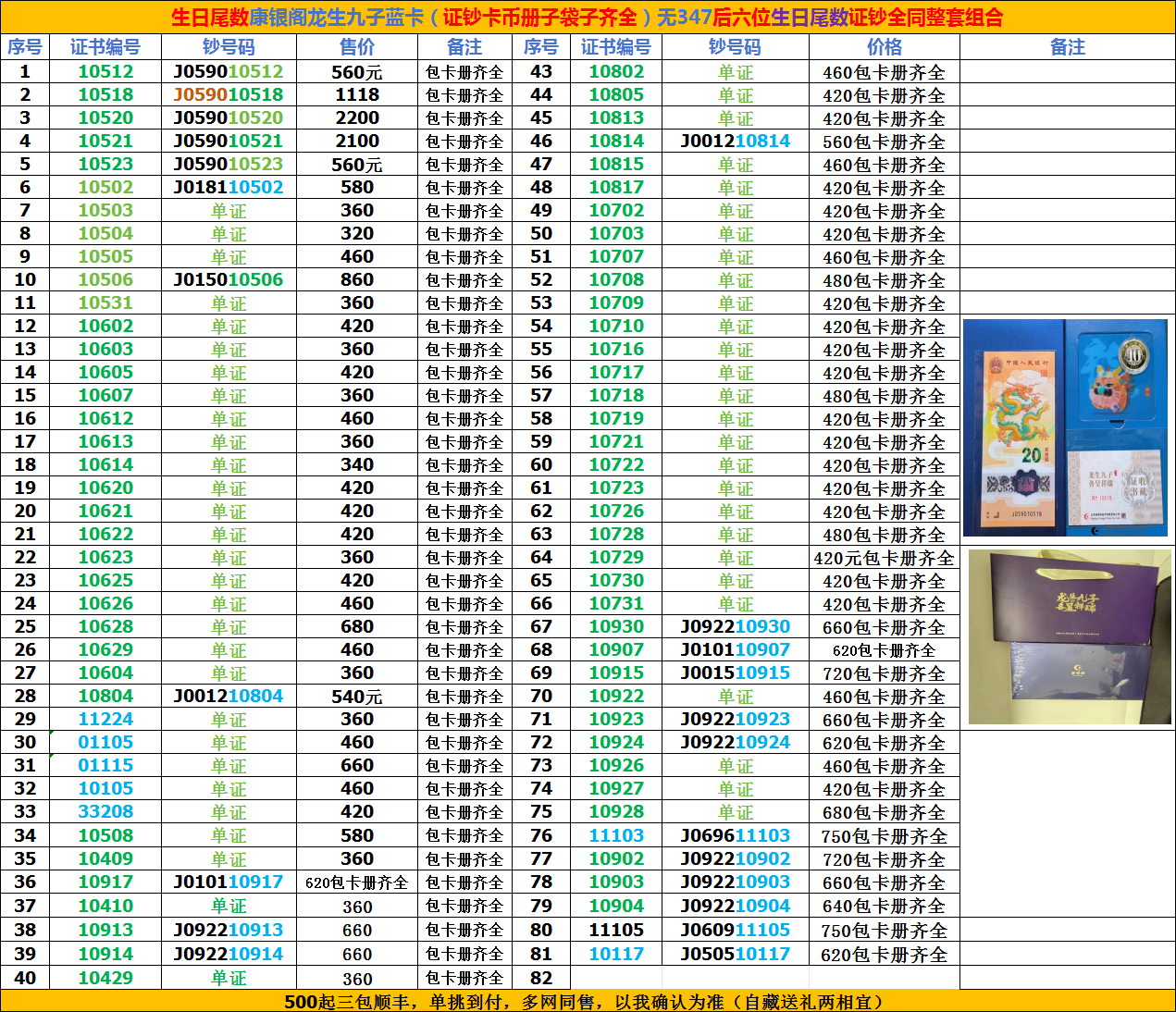
Task: Select the 价格 column header
Action: (884, 47)
